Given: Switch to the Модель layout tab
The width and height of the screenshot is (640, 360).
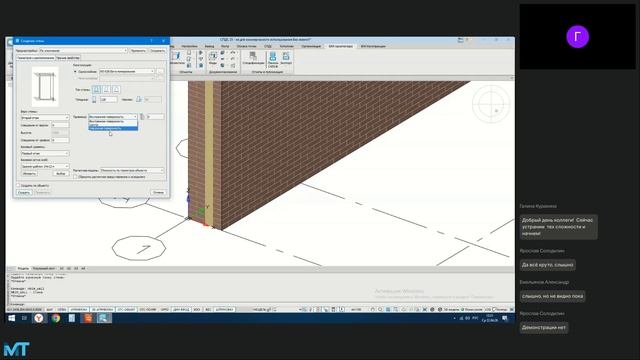Looking at the screenshot, I should tap(23, 269).
